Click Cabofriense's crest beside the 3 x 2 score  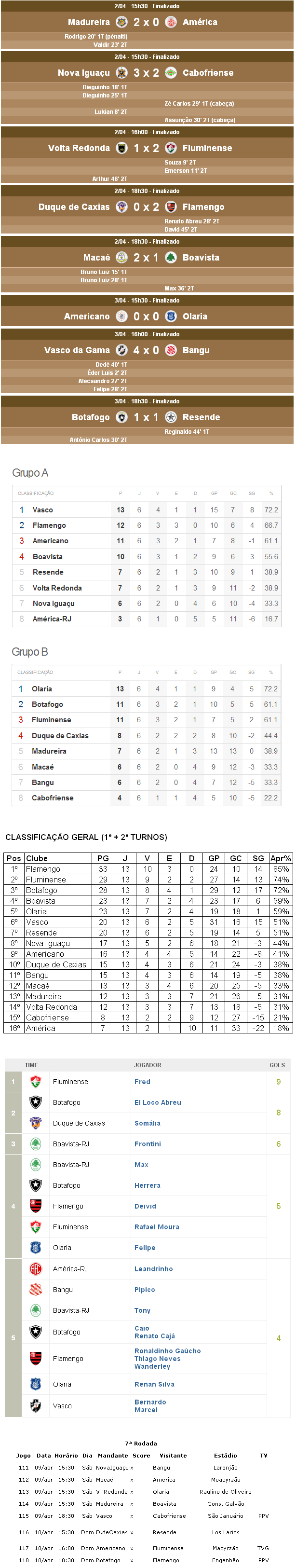click(x=171, y=72)
